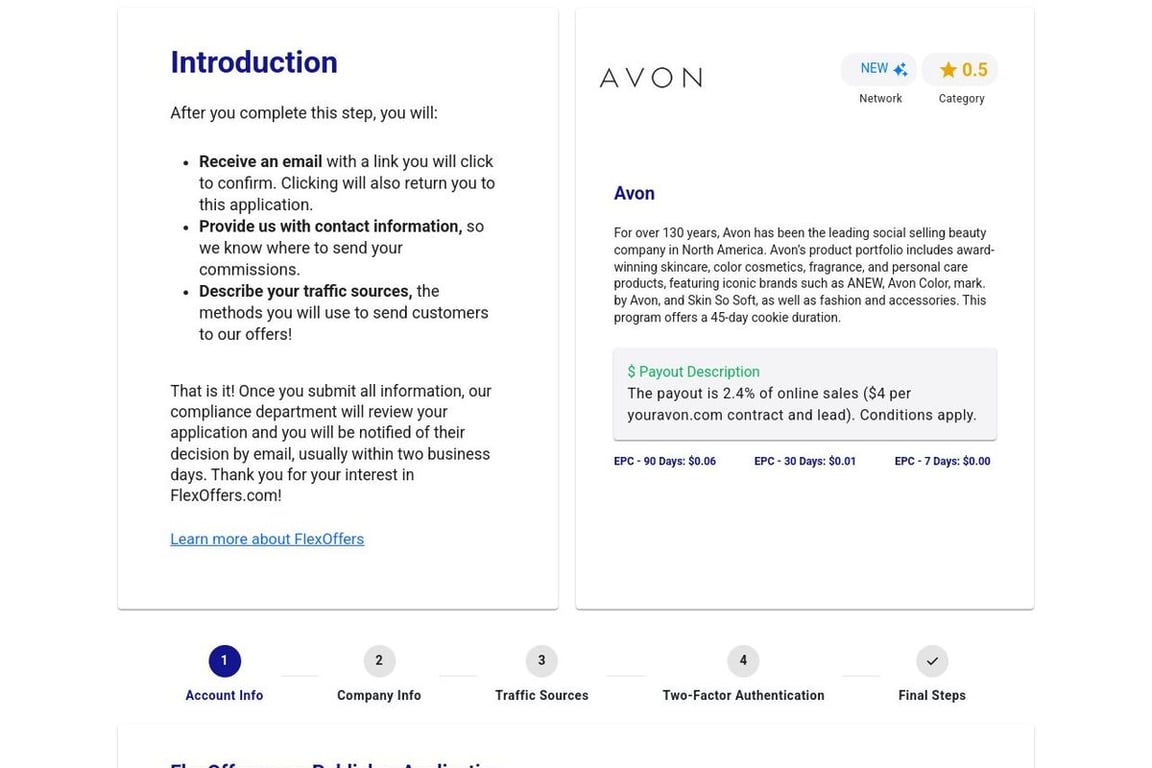1152x768 pixels.
Task: Click EPC - 90 Days: $0.06
Action: 665,462
